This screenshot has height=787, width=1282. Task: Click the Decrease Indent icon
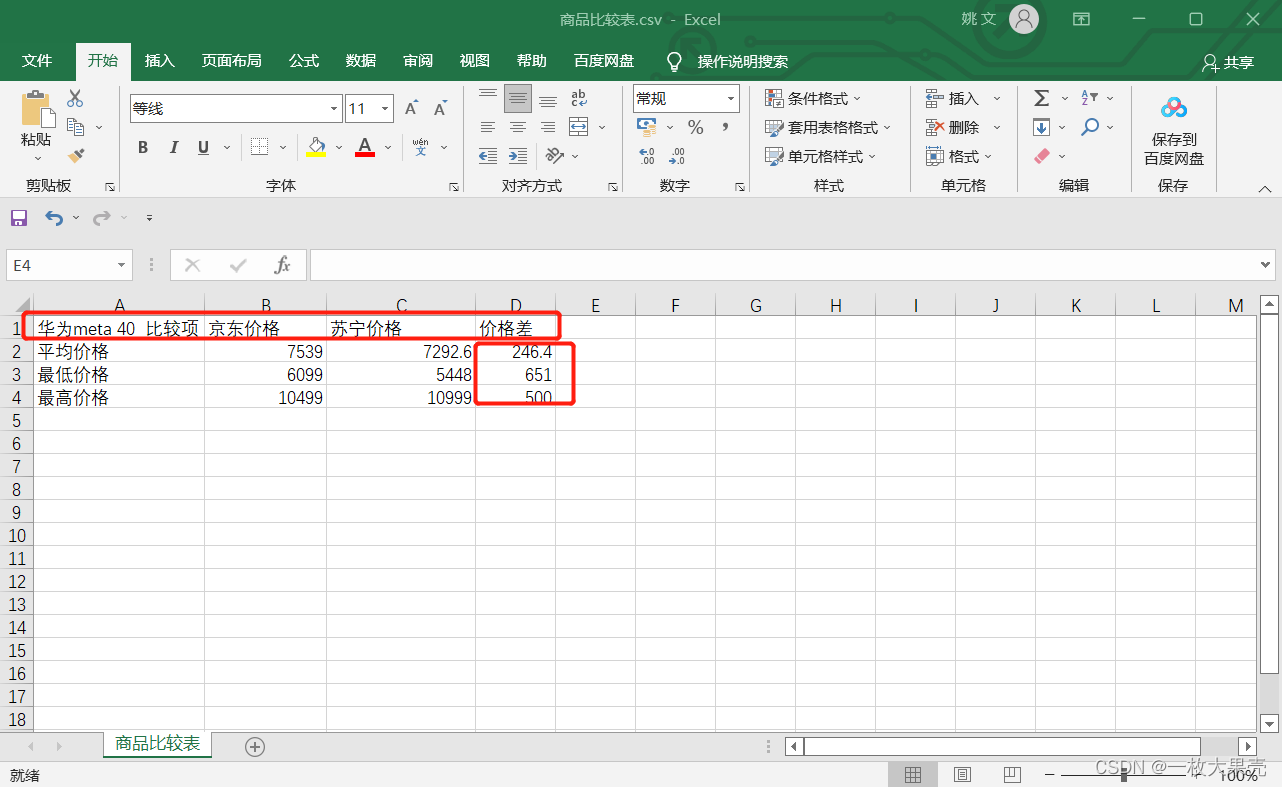coord(488,156)
